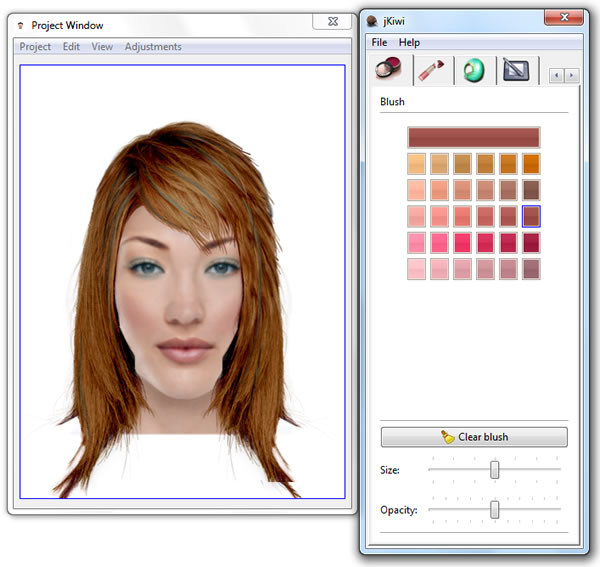
Task: Open the Project menu in Project Window
Action: [x=35, y=47]
